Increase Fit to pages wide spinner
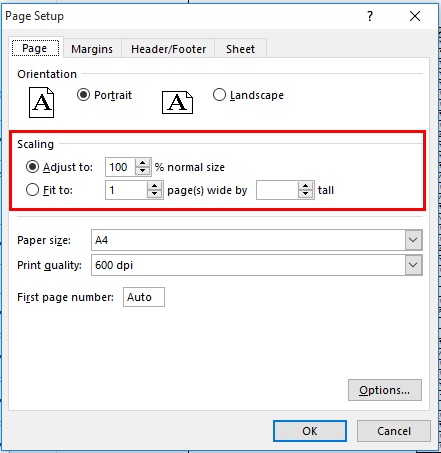The image size is (441, 453). click(154, 186)
